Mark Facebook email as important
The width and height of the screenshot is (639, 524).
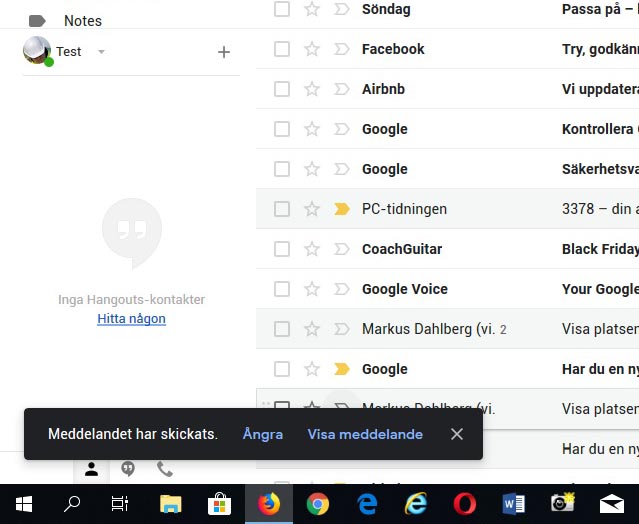pos(342,49)
